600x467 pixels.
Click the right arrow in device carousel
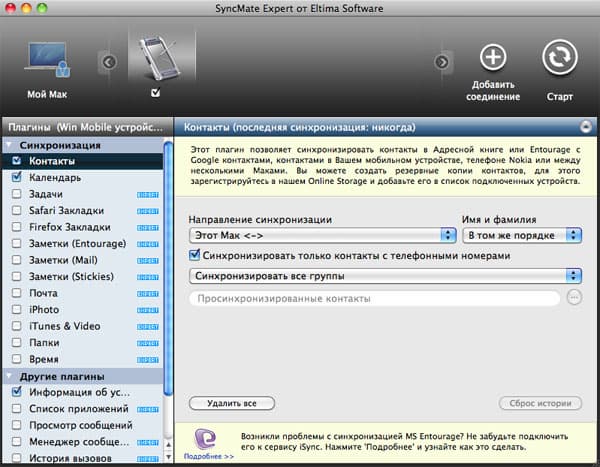pos(442,62)
